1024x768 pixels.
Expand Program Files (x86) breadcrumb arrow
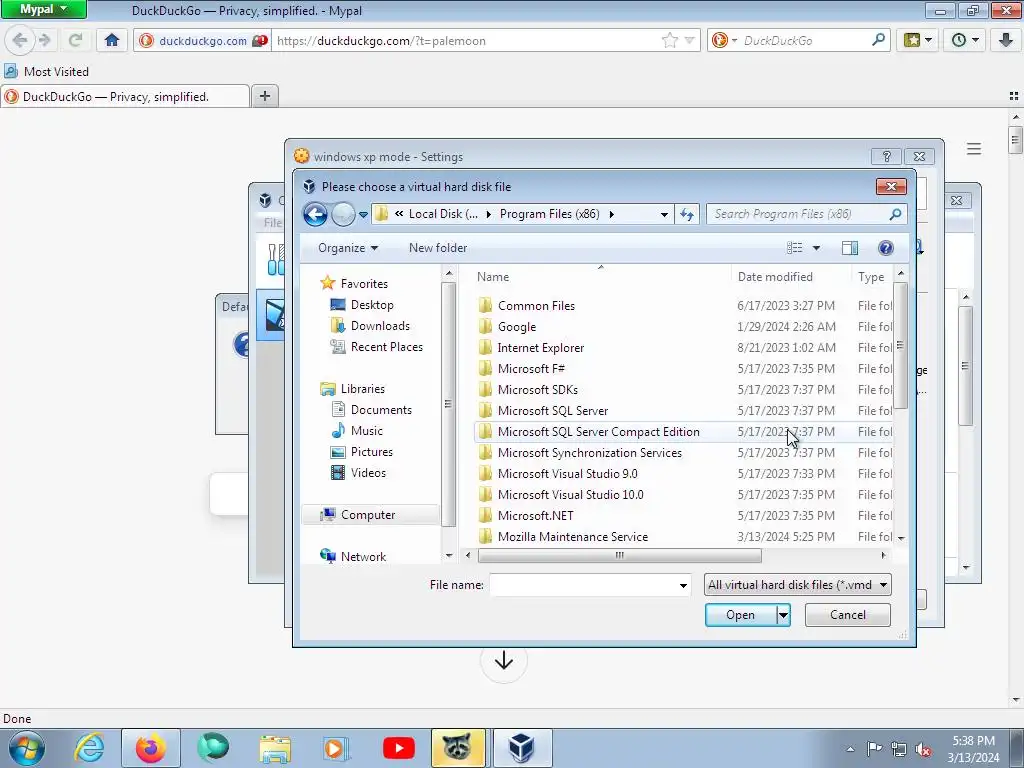coord(612,214)
